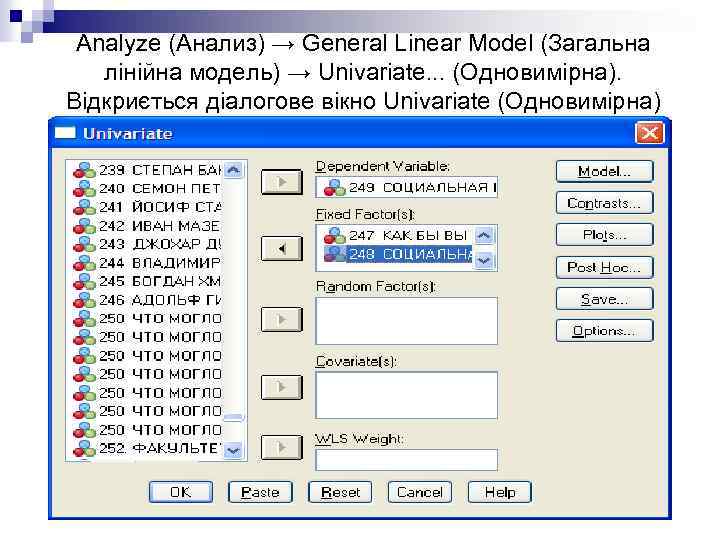The image size is (720, 540).
Task: Click the icon beside 245 БОГДАН
Action: tap(84, 281)
